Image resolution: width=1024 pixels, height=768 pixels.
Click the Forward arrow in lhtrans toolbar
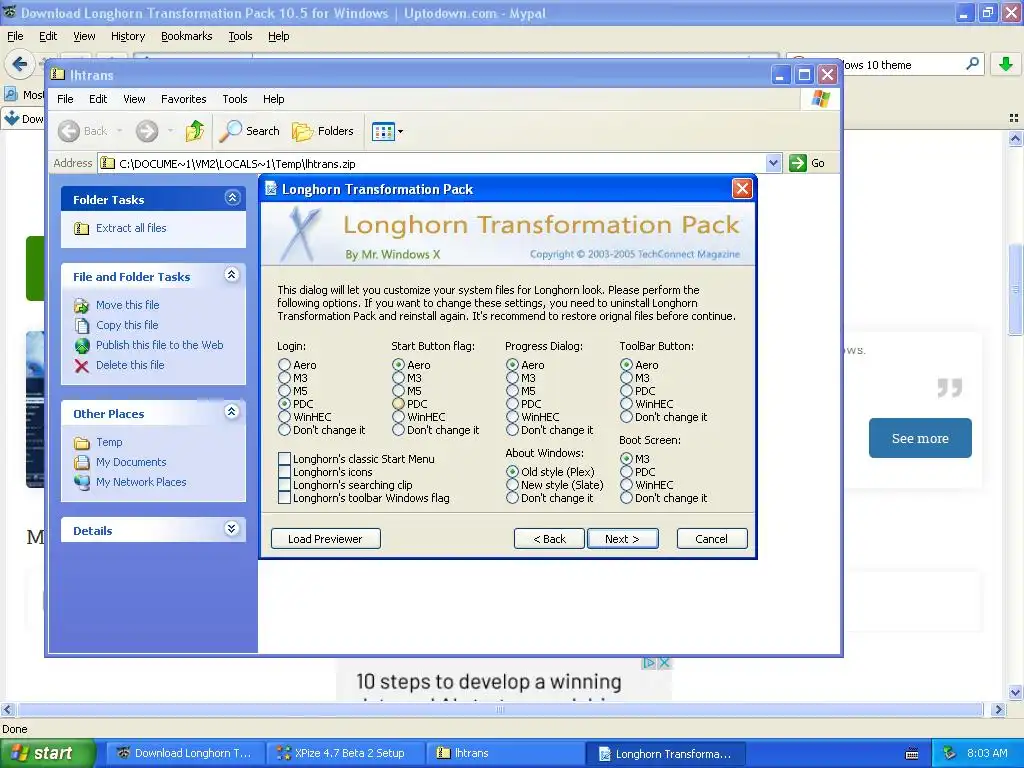click(x=147, y=131)
